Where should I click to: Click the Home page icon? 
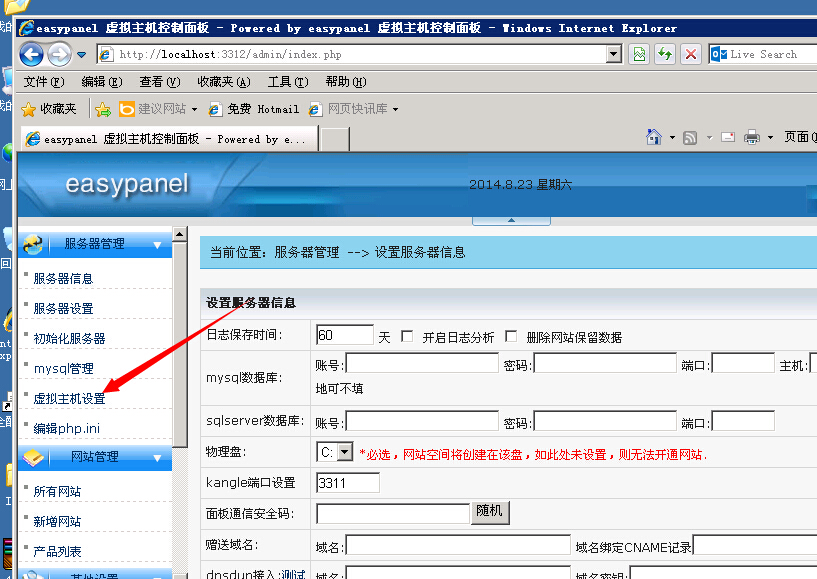[653, 137]
